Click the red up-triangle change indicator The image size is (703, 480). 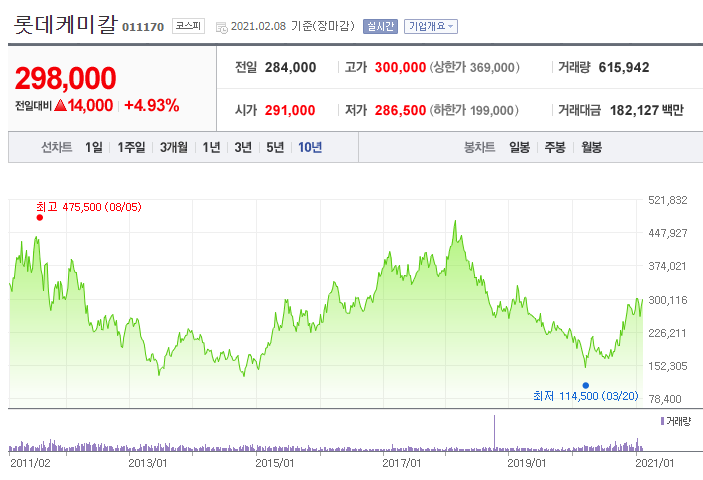[60, 106]
